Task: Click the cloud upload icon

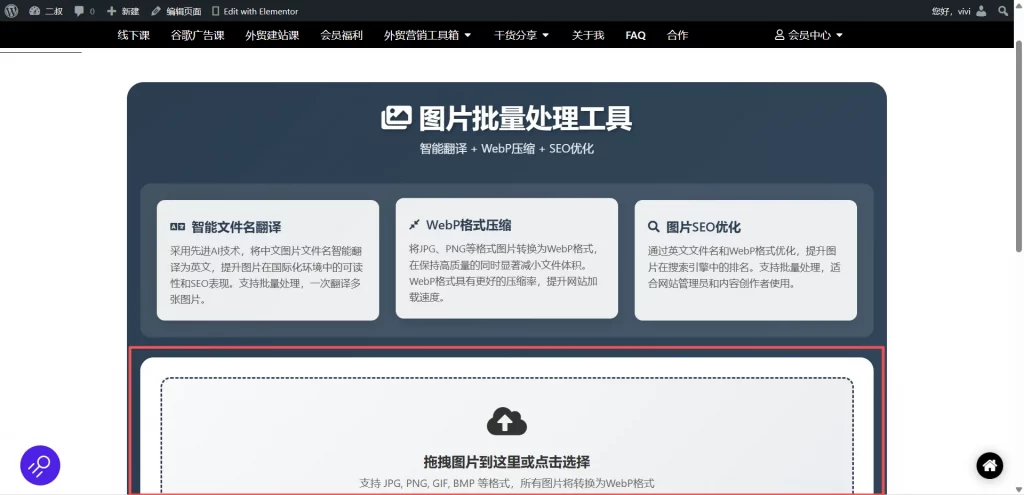Action: pyautogui.click(x=507, y=422)
